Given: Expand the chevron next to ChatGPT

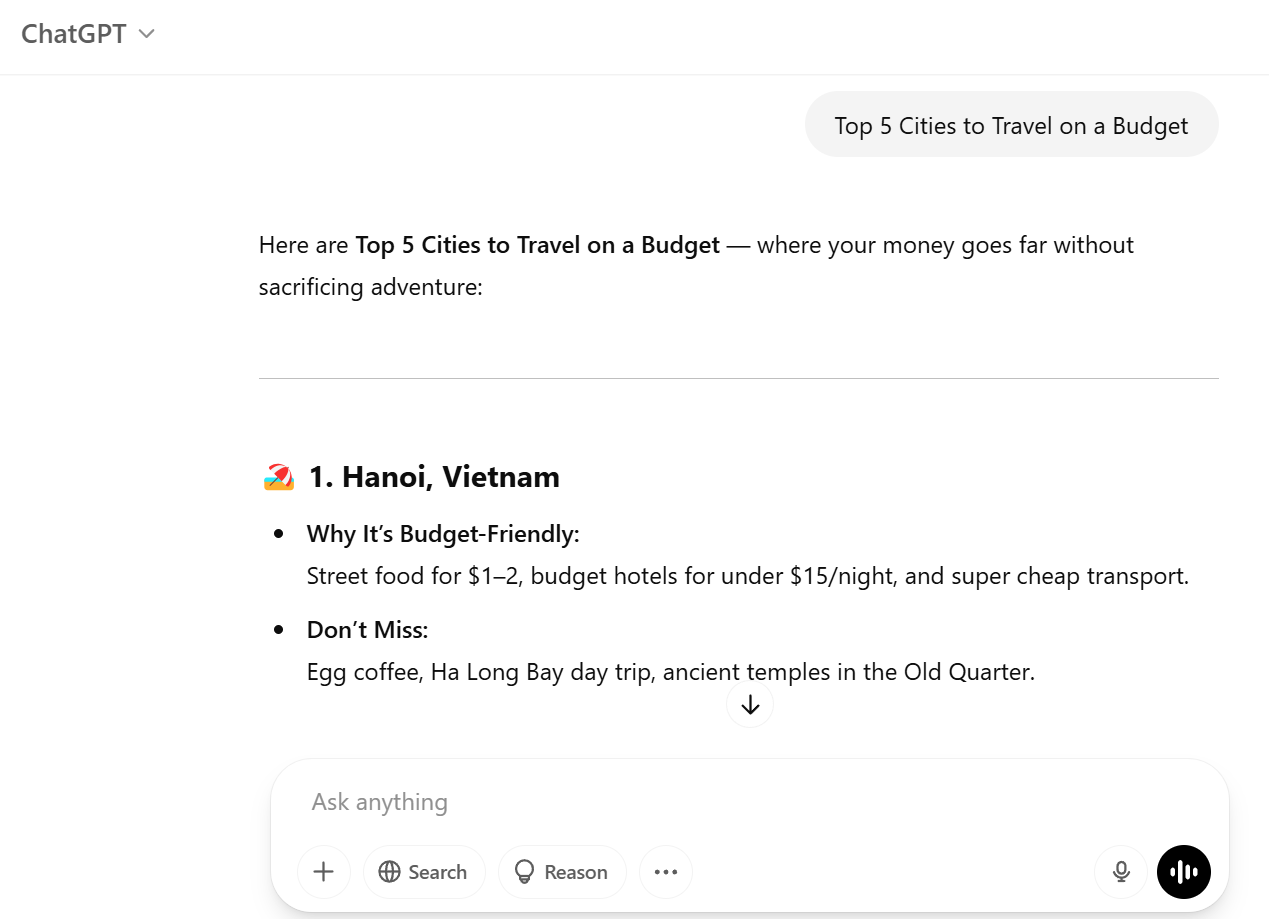Looking at the screenshot, I should [x=146, y=34].
